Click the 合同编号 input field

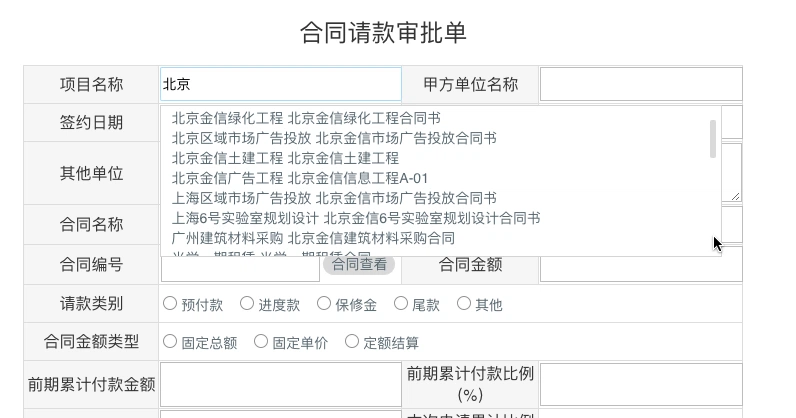[x=240, y=269]
